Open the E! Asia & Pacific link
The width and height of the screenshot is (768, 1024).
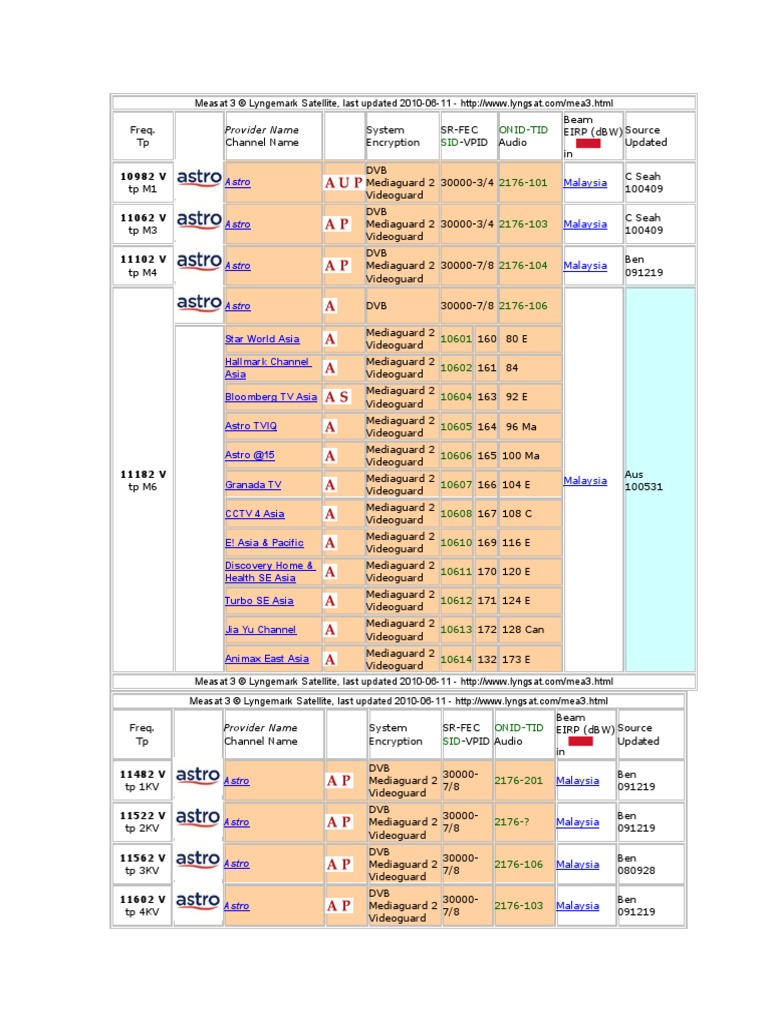(264, 543)
